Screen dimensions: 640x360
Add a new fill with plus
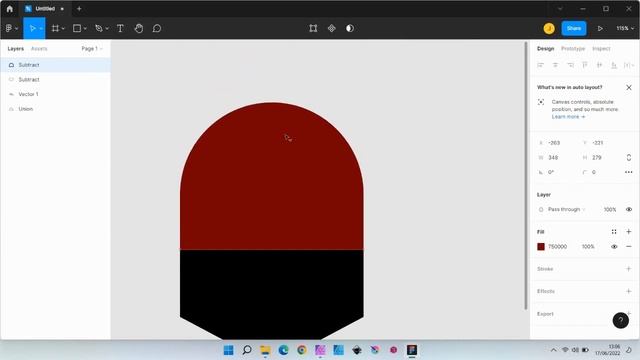click(629, 232)
